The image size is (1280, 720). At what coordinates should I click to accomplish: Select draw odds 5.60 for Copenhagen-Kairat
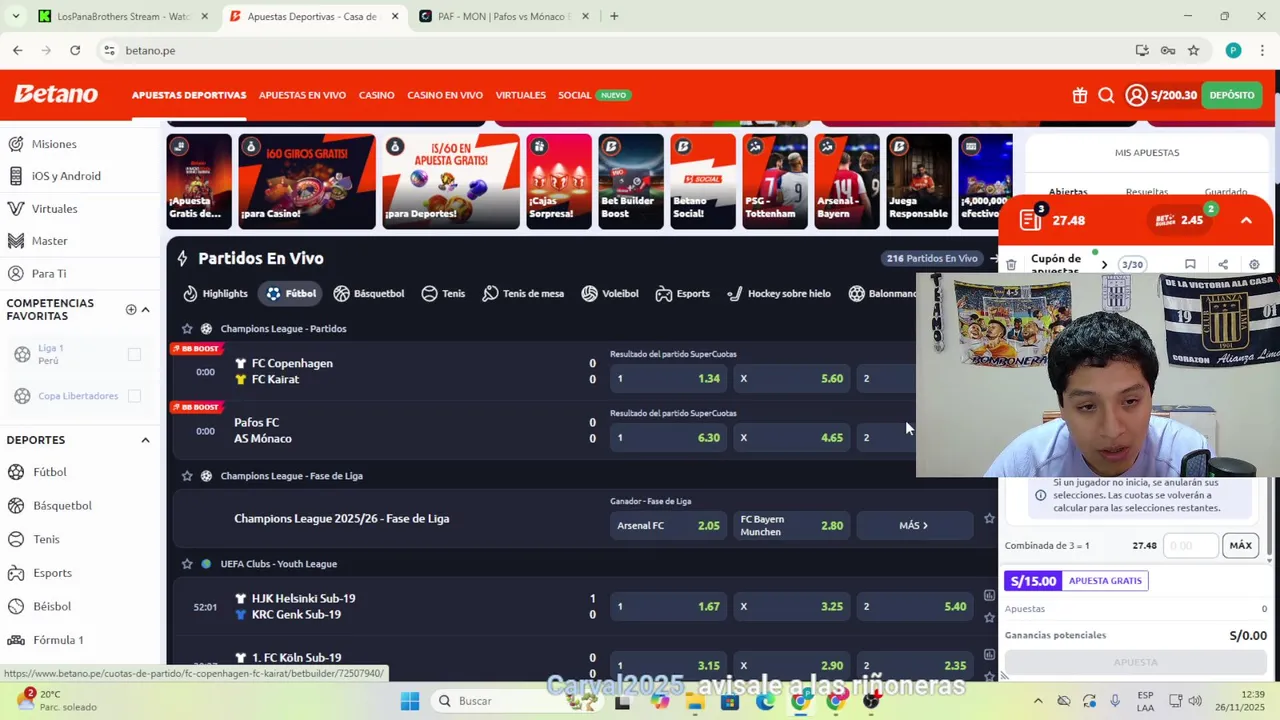point(791,379)
